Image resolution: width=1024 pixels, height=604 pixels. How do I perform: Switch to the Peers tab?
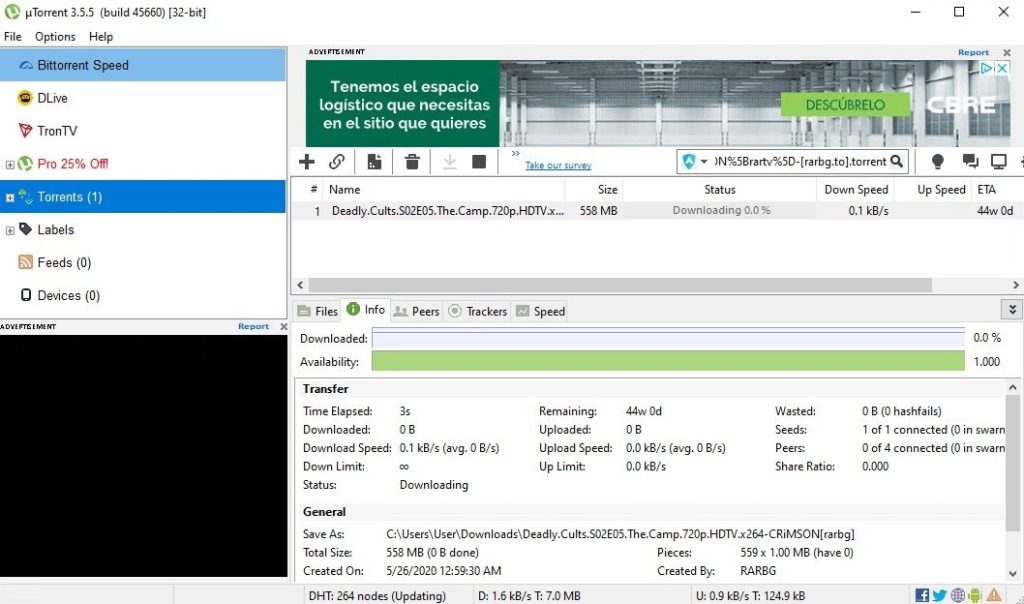click(x=416, y=311)
